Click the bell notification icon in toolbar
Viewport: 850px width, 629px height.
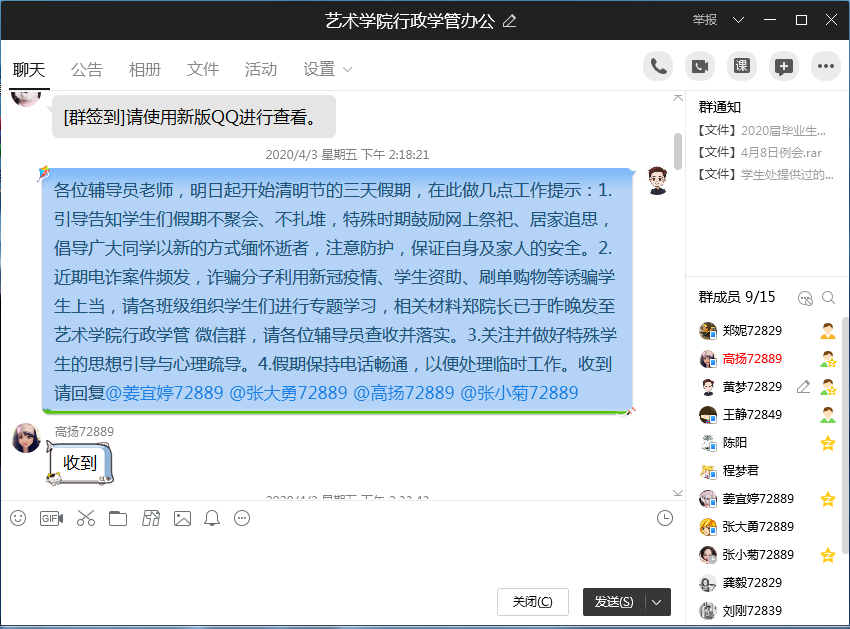212,518
